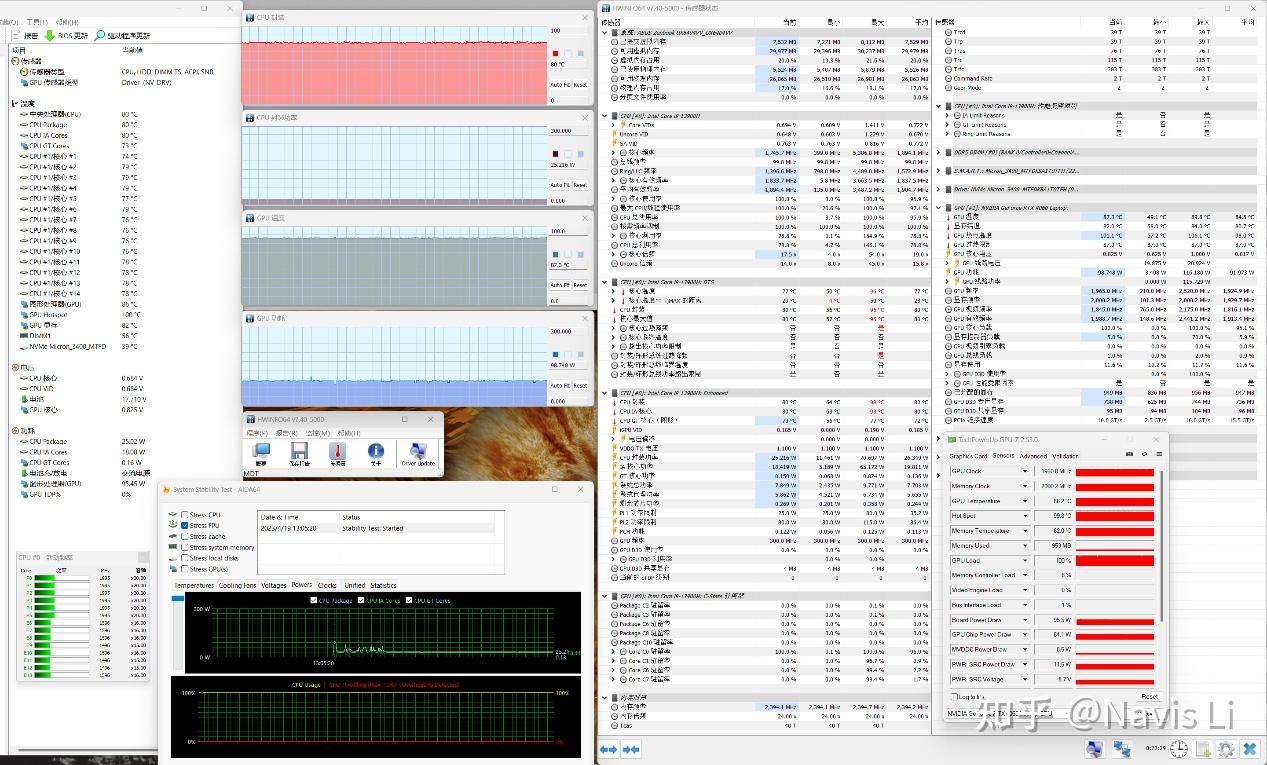
Task: Open Graphics Card tab in GPU-Z
Action: 967,456
